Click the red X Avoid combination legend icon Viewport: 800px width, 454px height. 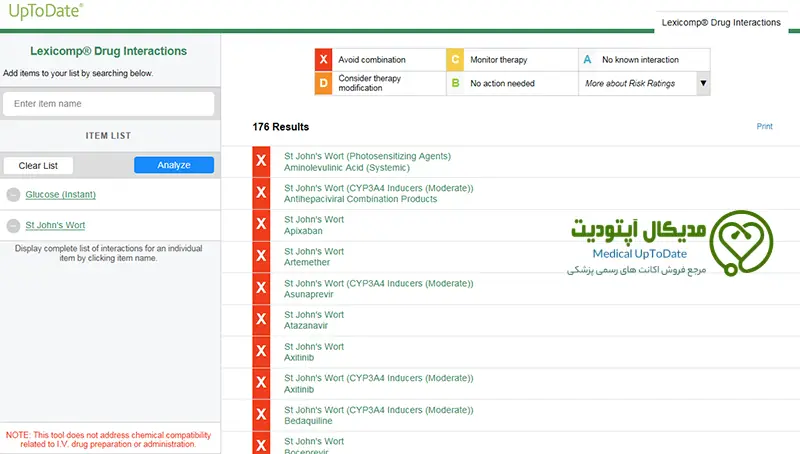point(323,60)
